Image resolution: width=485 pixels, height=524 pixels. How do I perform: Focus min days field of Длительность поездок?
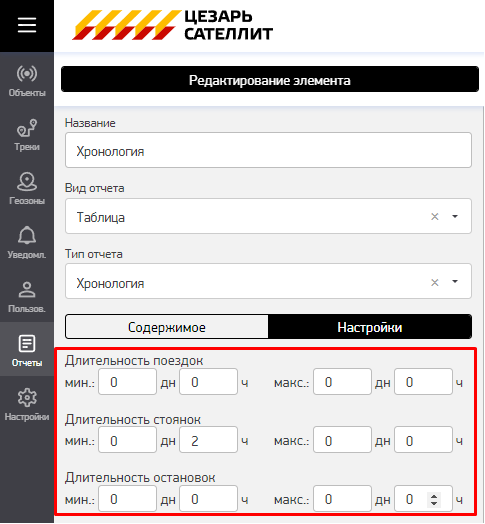click(127, 382)
